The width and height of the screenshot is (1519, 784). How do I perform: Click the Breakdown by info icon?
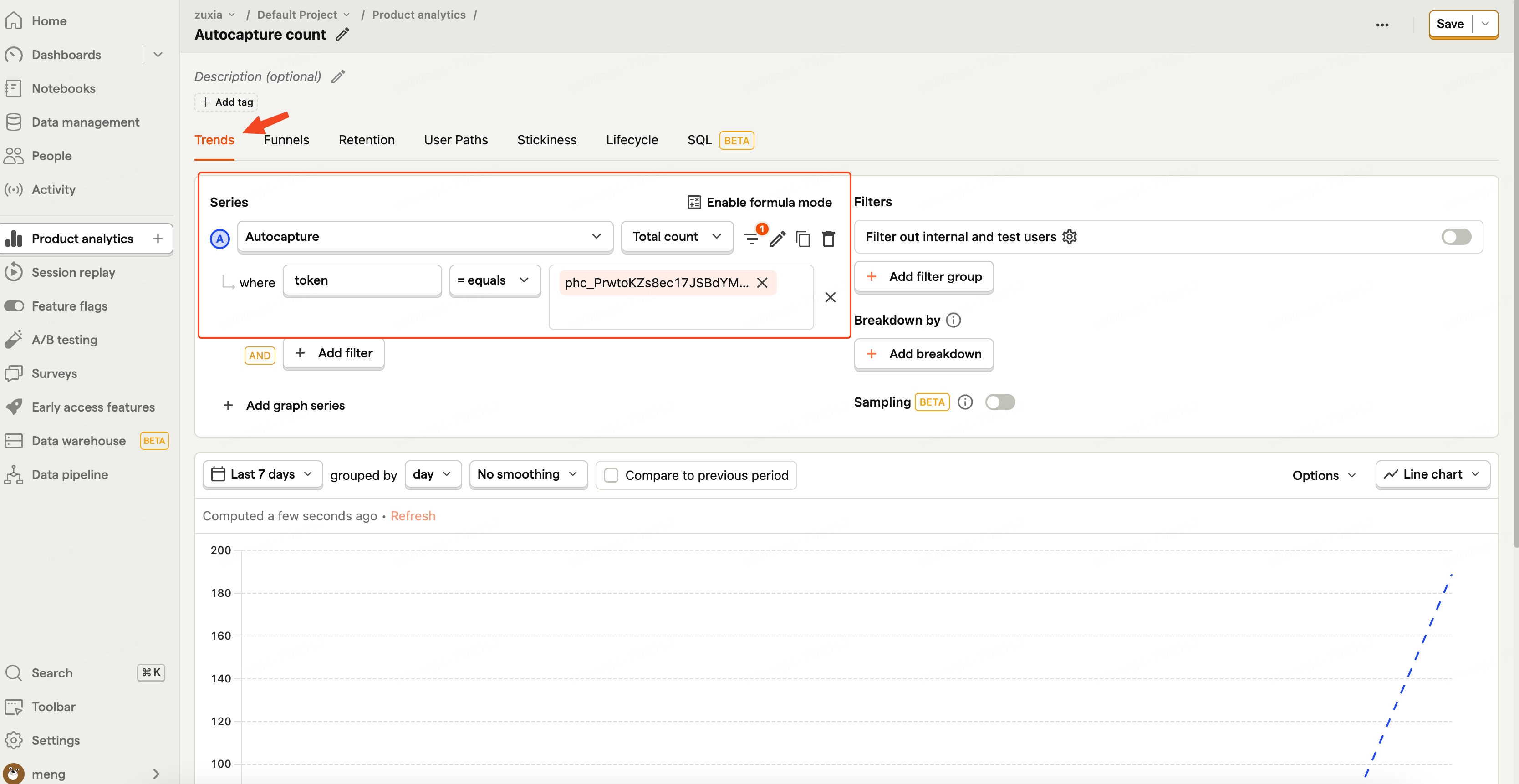[x=953, y=320]
